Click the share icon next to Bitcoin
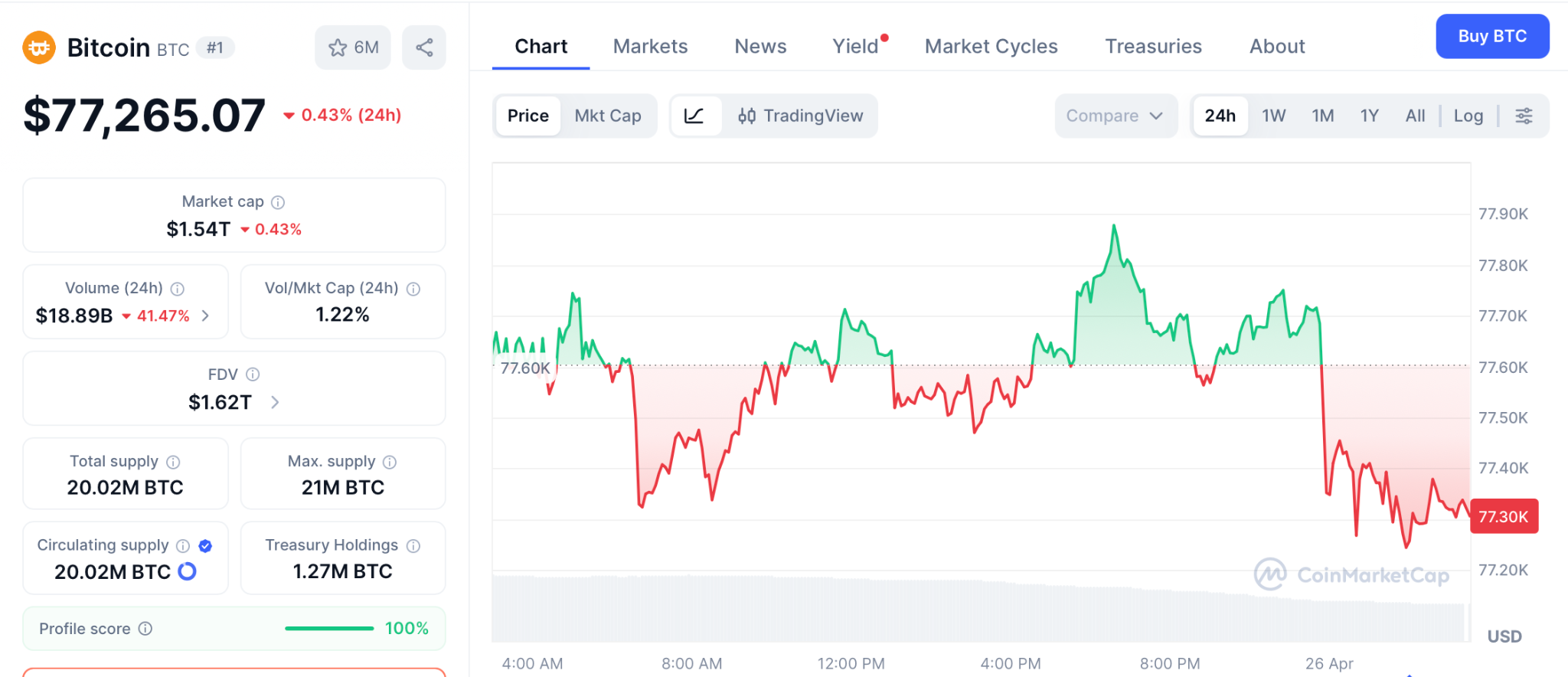 (424, 47)
